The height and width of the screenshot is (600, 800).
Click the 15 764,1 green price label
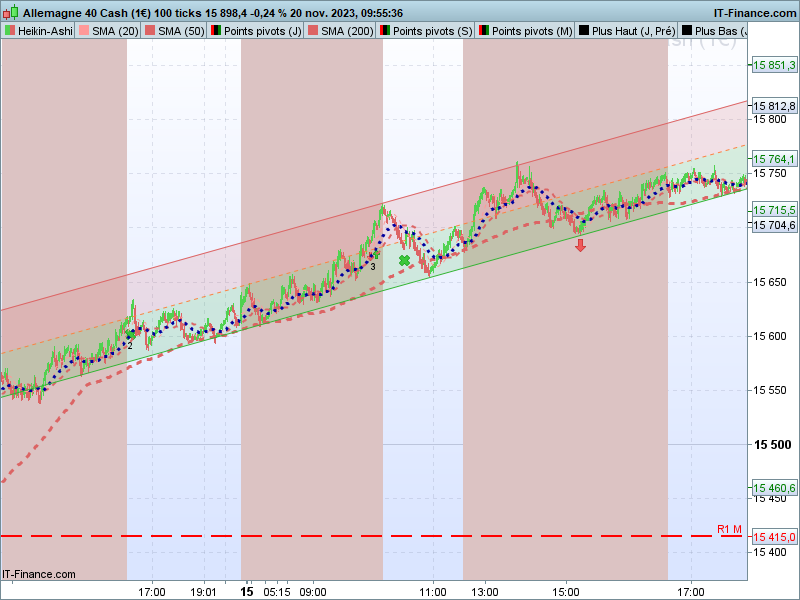[774, 159]
